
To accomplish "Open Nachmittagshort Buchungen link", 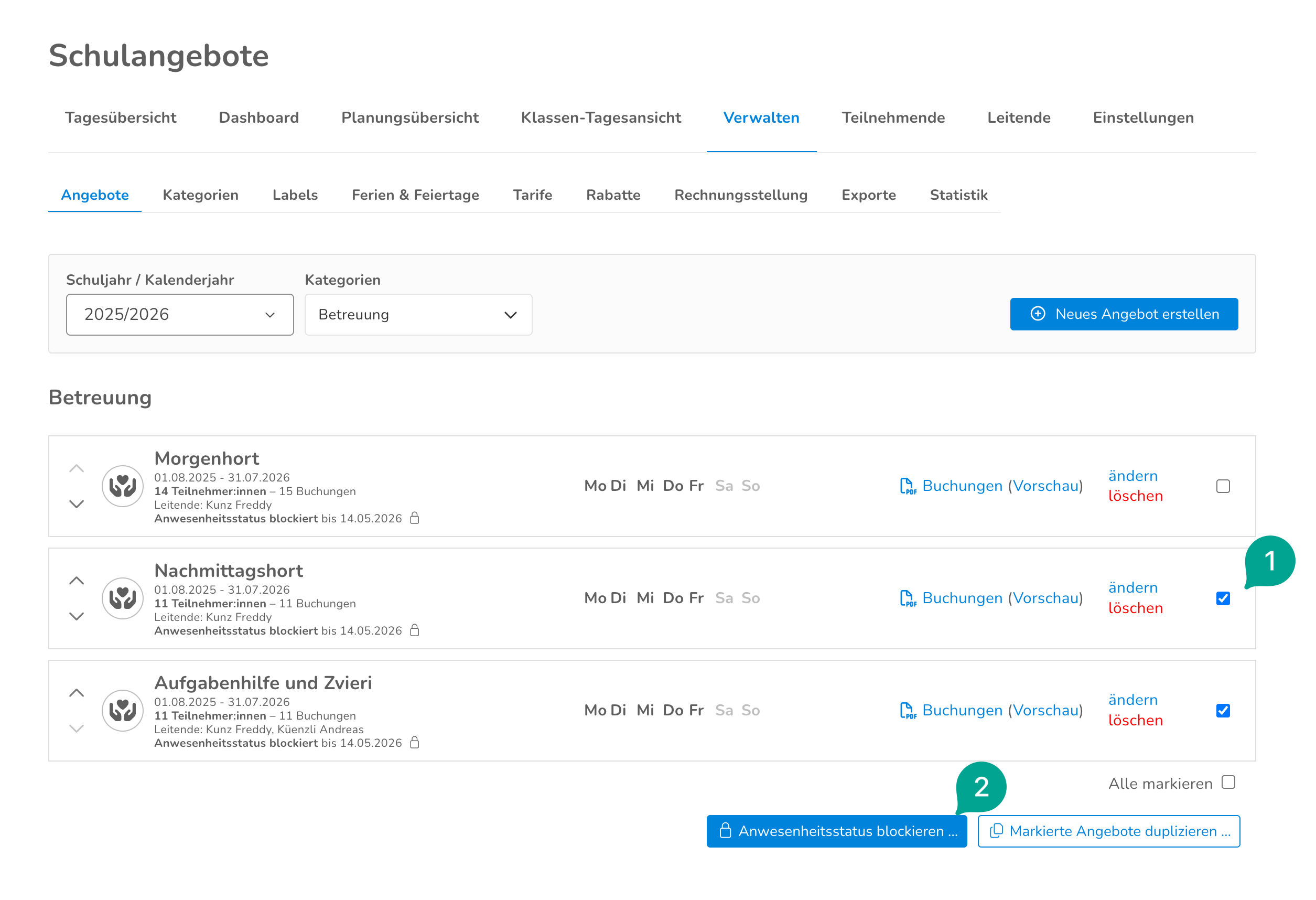I will 962,598.
